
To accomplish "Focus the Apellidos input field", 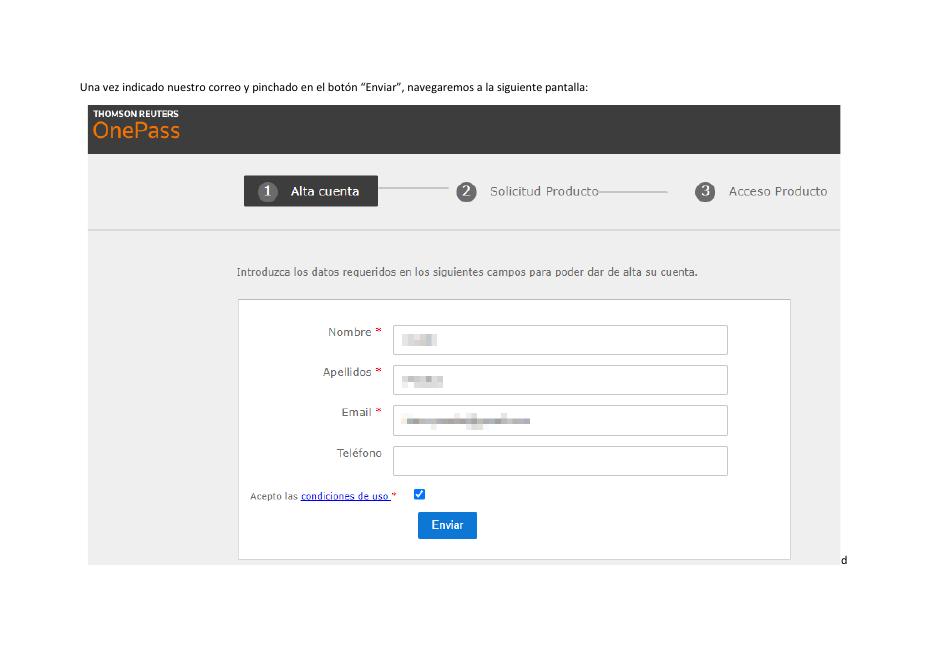I will pyautogui.click(x=560, y=380).
